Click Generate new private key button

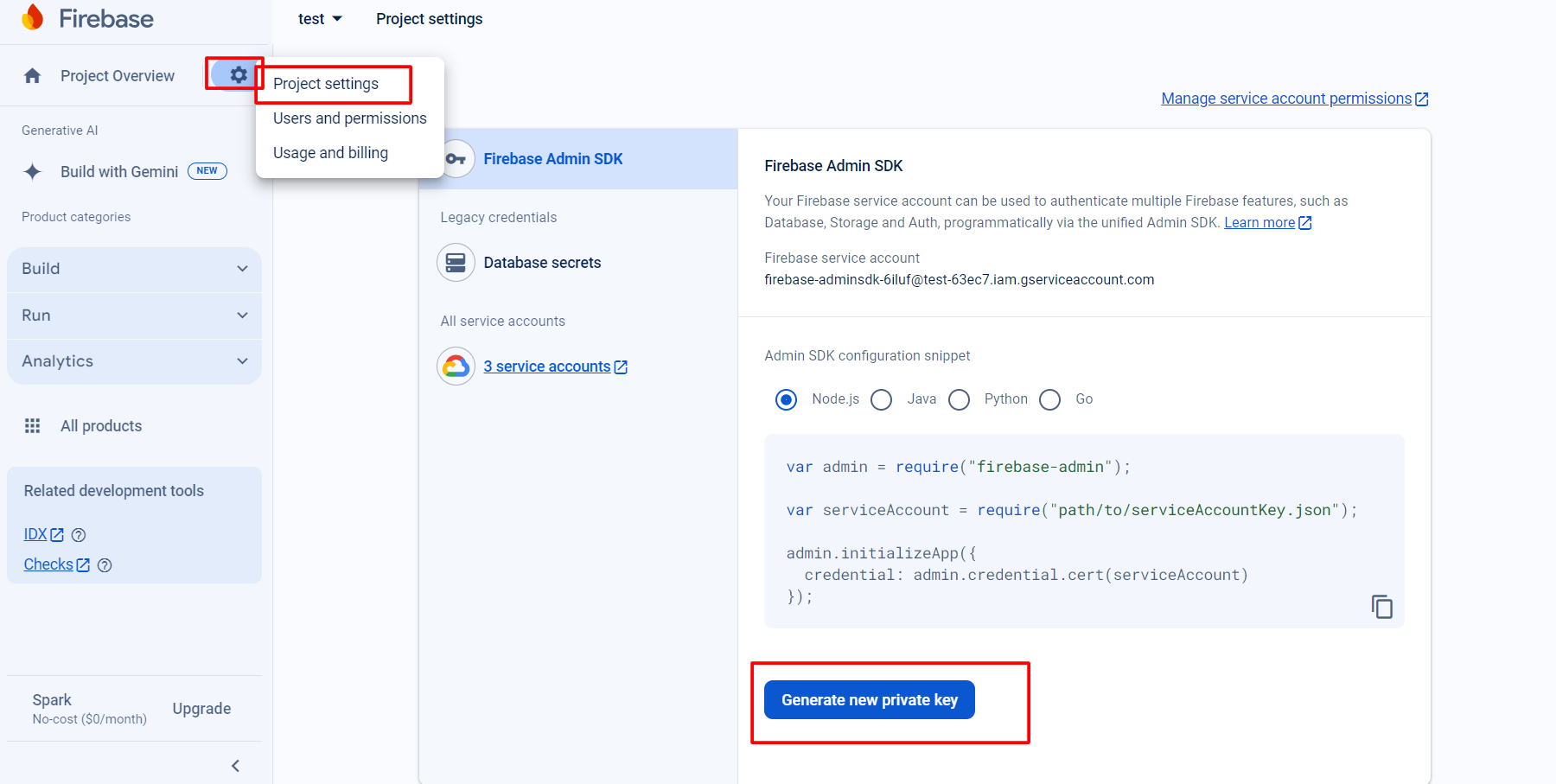[x=869, y=700]
